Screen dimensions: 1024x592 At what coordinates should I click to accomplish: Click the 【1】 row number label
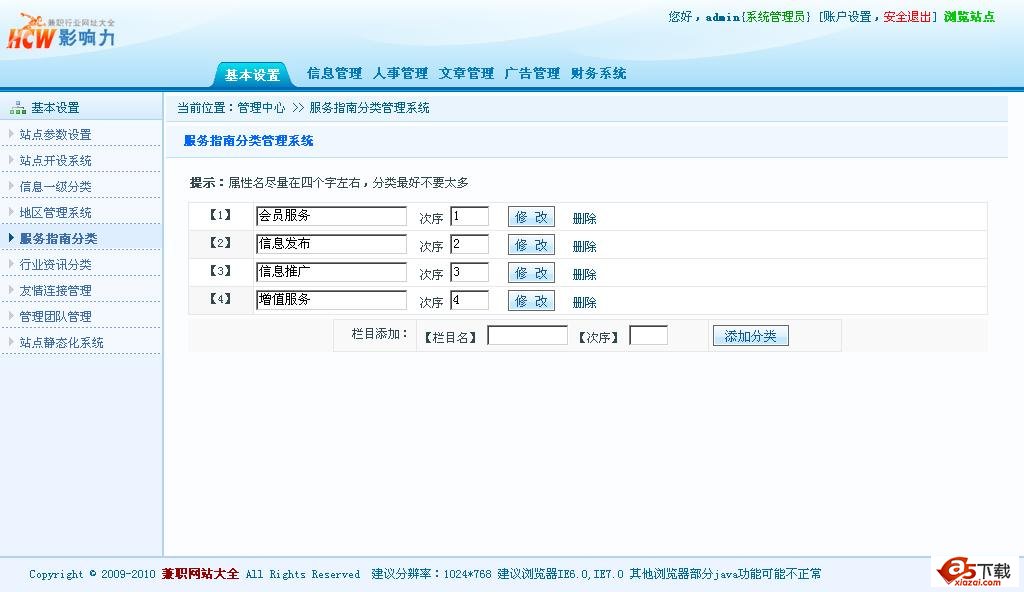pyautogui.click(x=221, y=215)
